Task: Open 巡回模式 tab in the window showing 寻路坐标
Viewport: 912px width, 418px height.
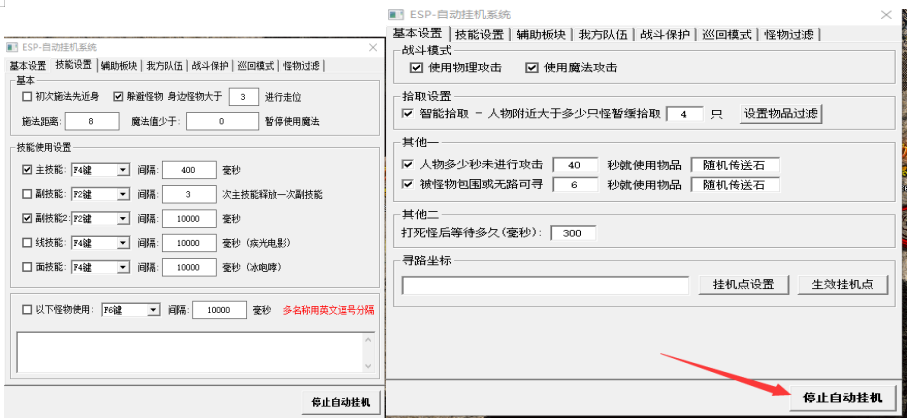Action: (727, 34)
